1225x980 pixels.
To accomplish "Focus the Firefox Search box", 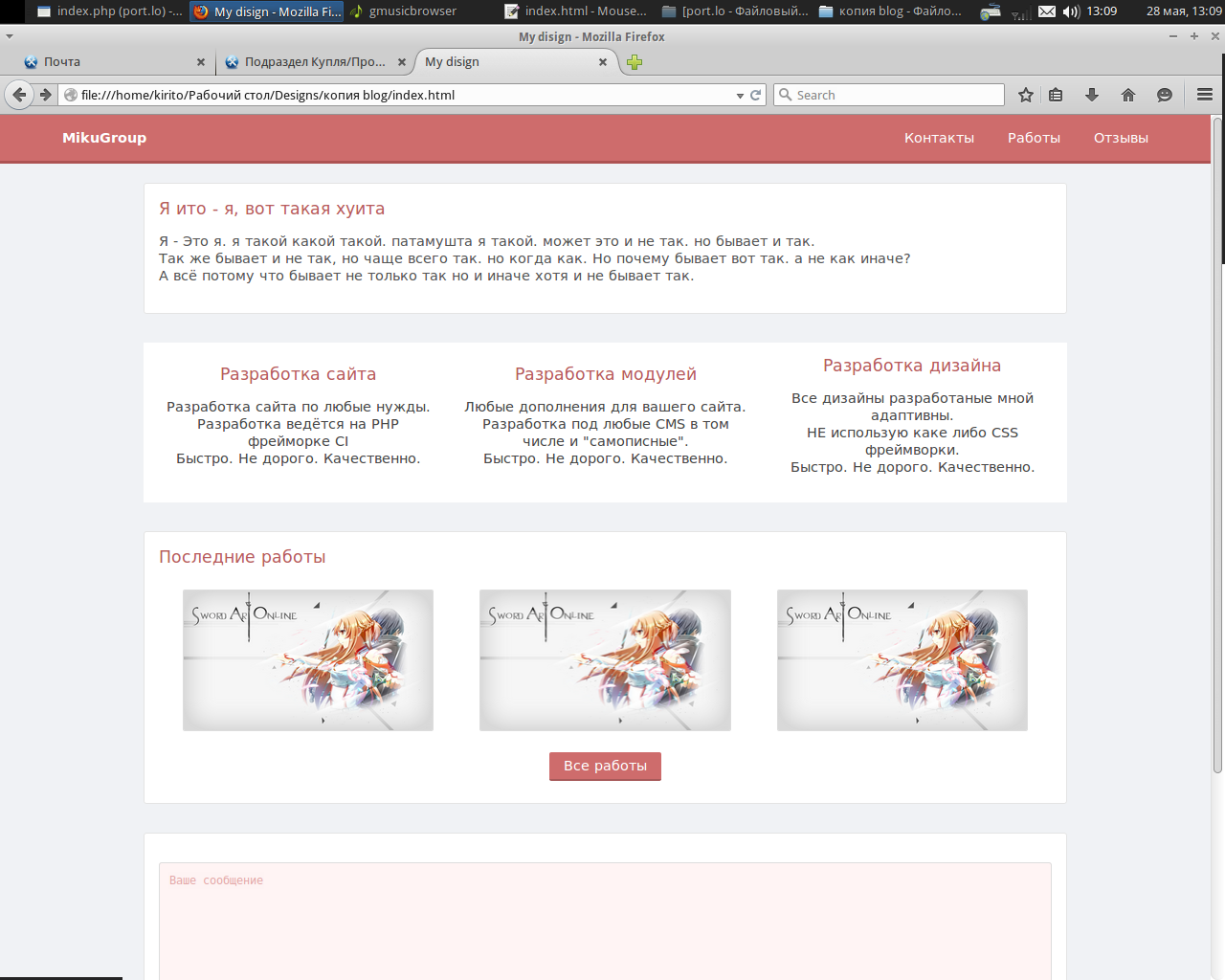I will 889,95.
